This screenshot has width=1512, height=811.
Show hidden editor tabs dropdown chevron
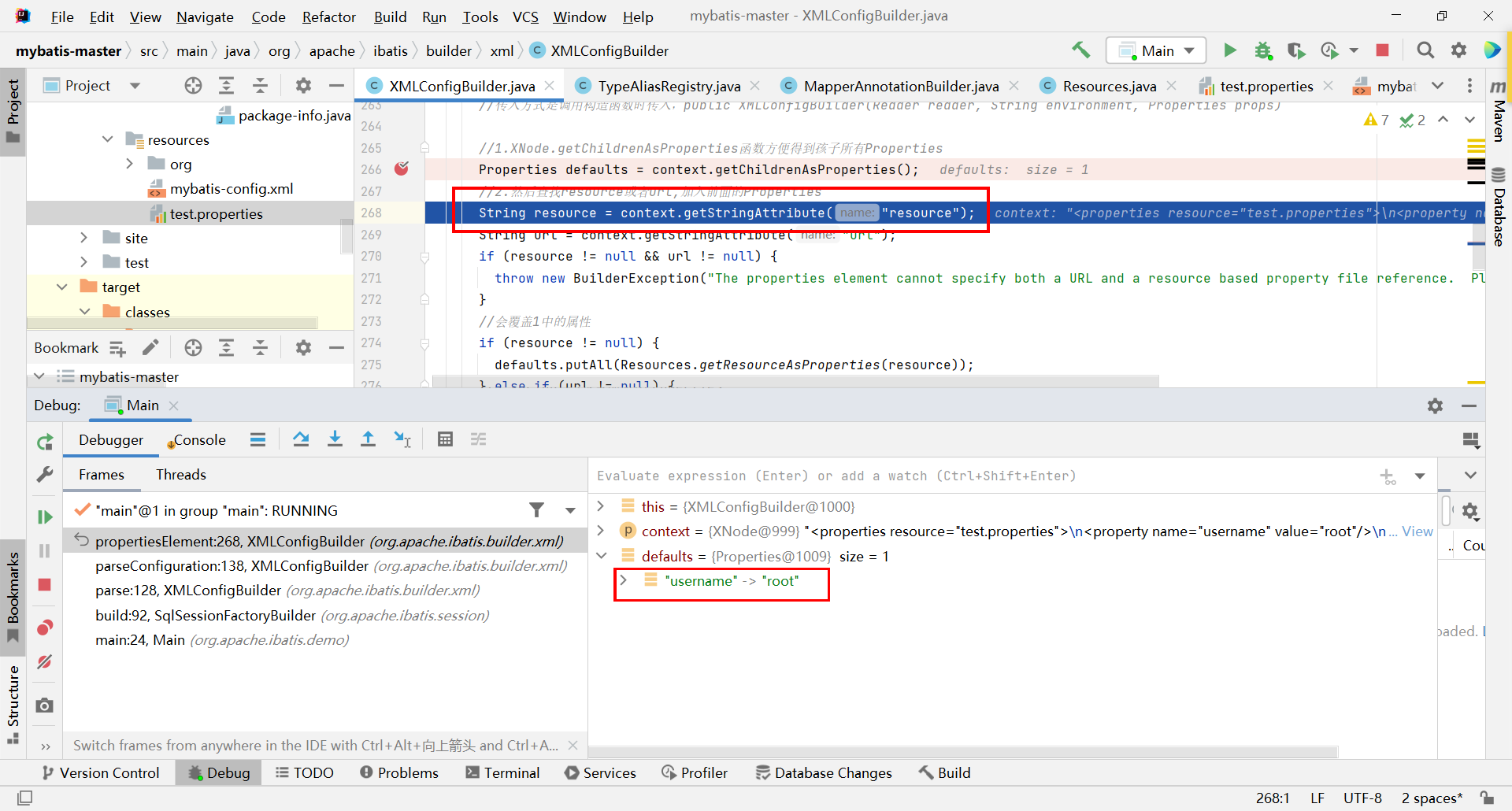coord(1437,86)
